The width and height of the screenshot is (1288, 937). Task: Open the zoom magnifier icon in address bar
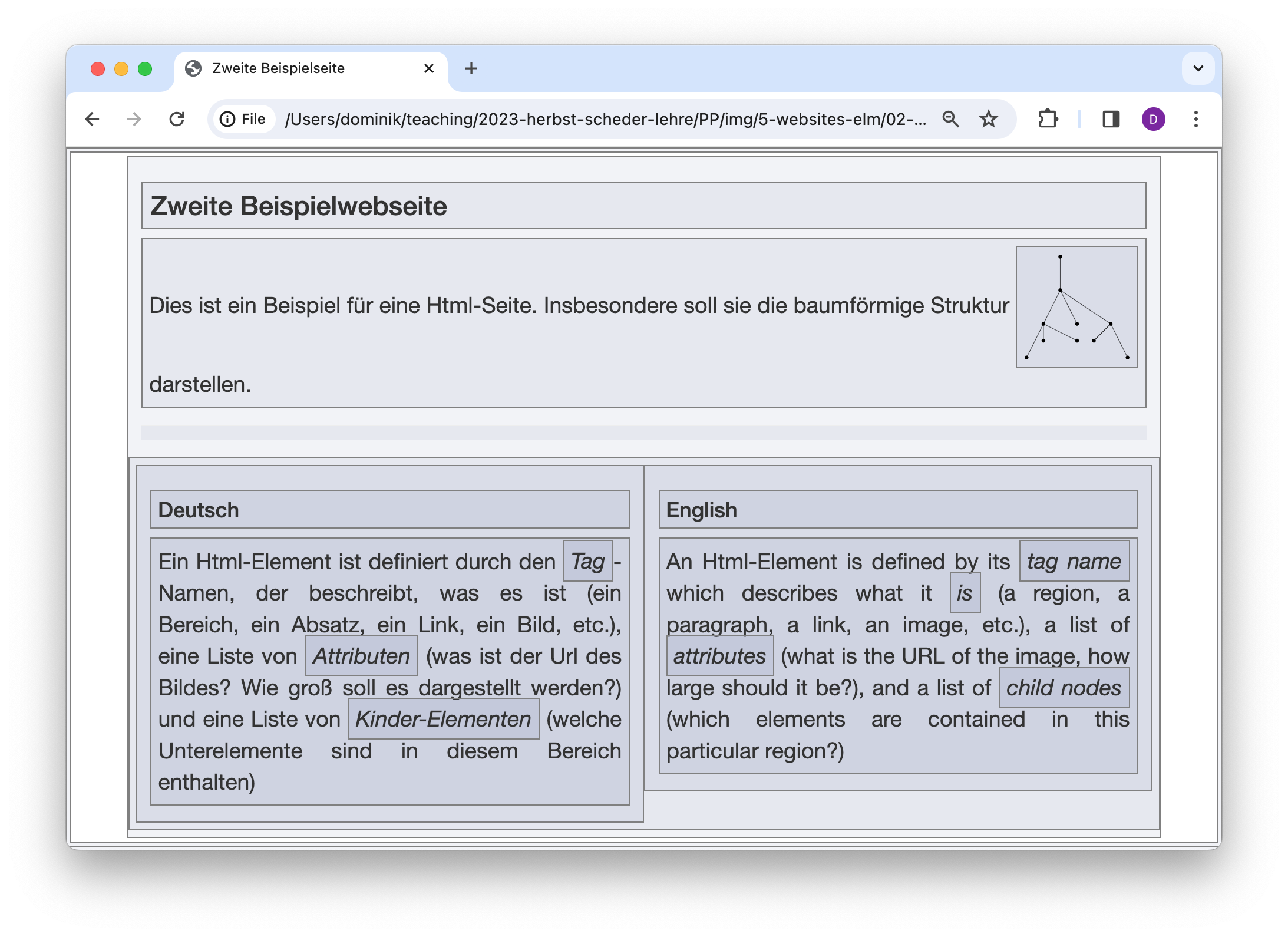(x=950, y=119)
